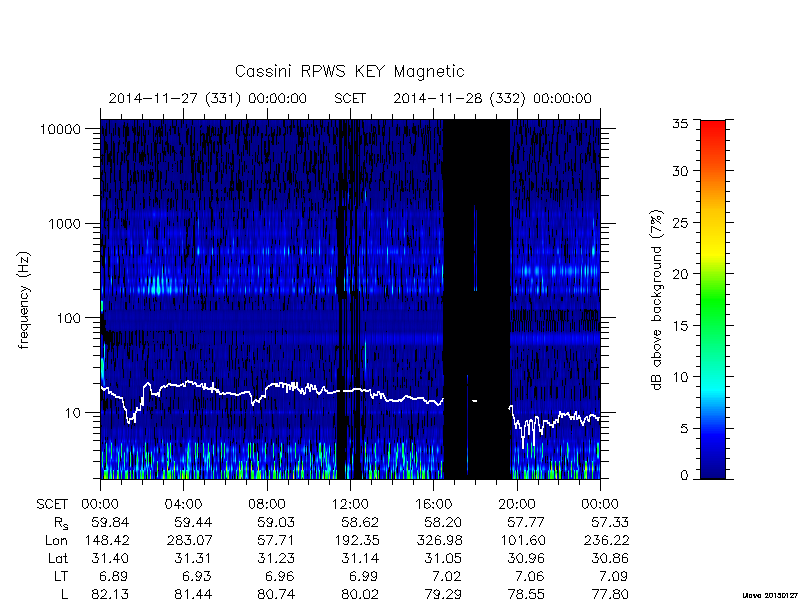800x600 pixels.
Task: Click the 100 frequency axis label
Action: [x=69, y=318]
